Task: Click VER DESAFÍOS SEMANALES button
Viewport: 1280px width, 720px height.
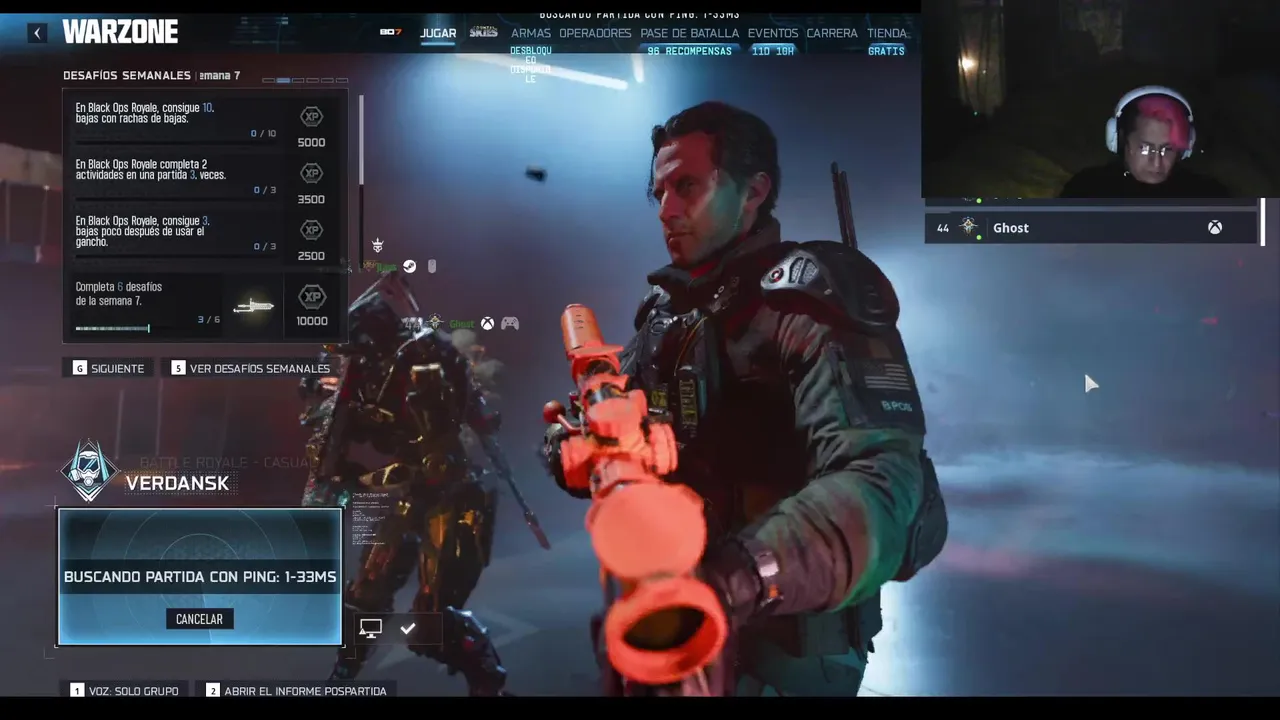Action: (x=250, y=368)
